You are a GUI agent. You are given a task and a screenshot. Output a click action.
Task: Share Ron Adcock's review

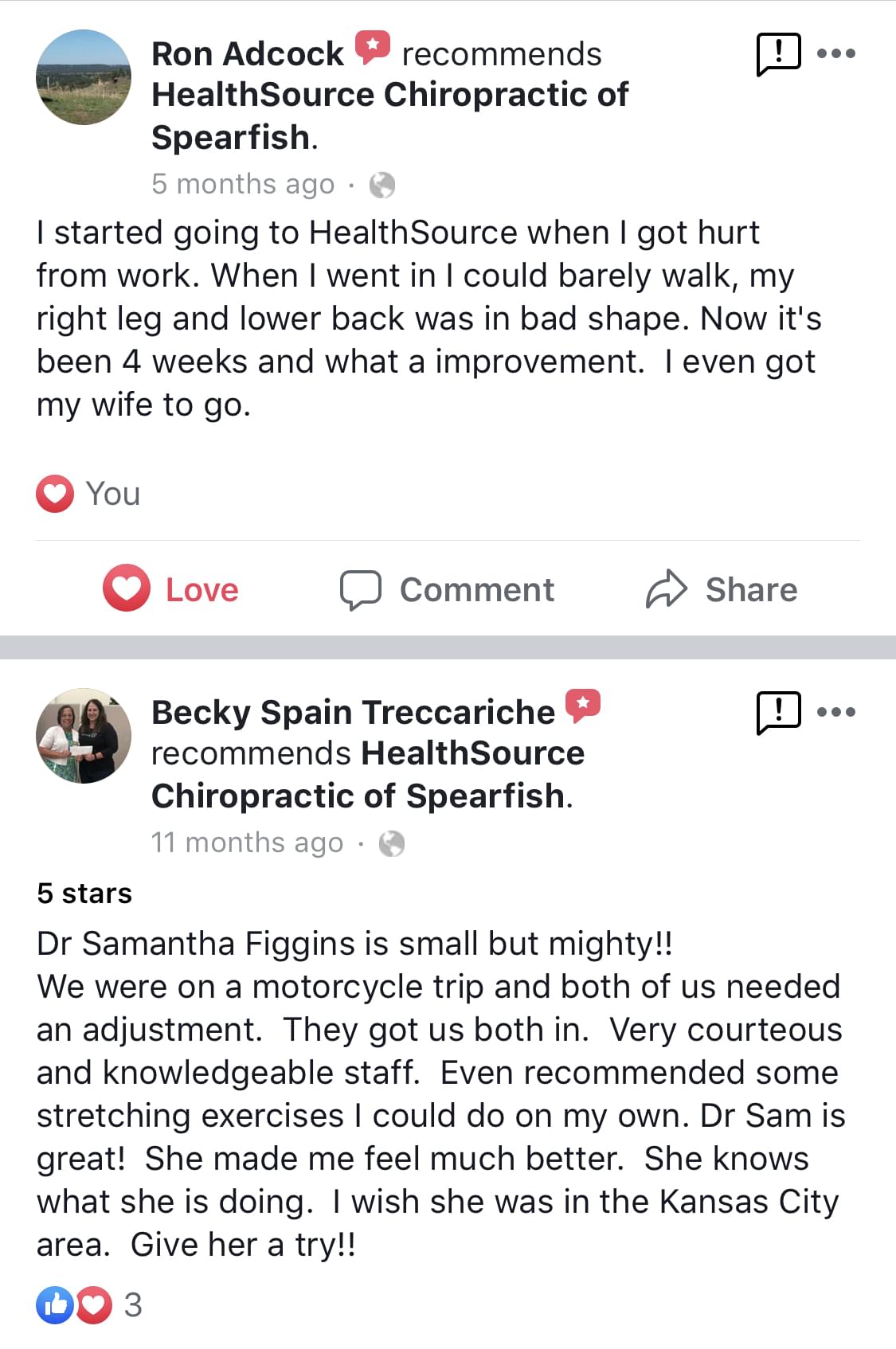tap(721, 589)
